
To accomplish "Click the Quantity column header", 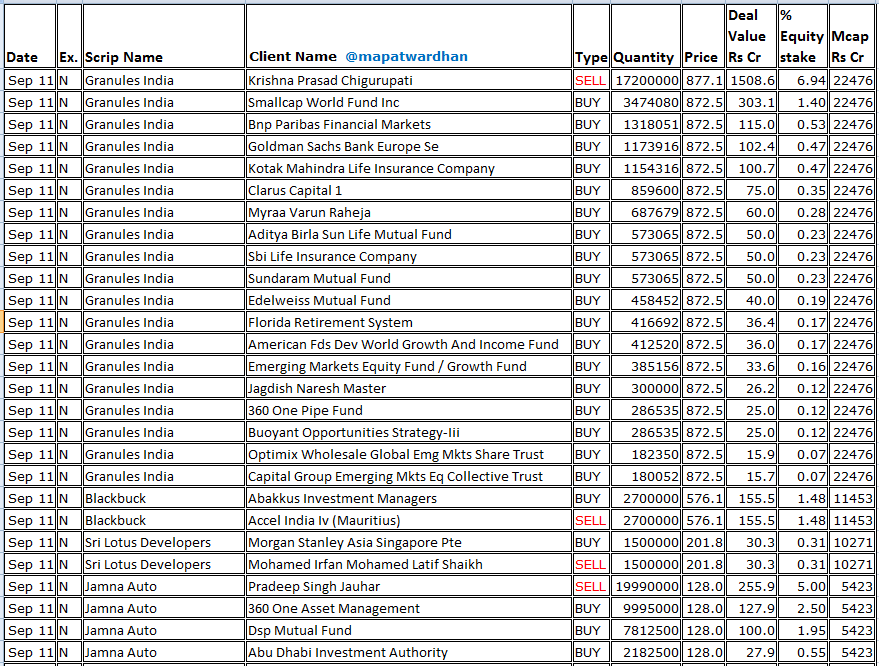I will point(646,36).
